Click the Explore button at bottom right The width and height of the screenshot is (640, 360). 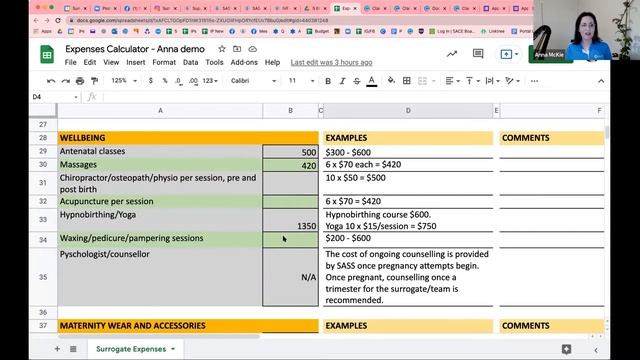[566, 349]
